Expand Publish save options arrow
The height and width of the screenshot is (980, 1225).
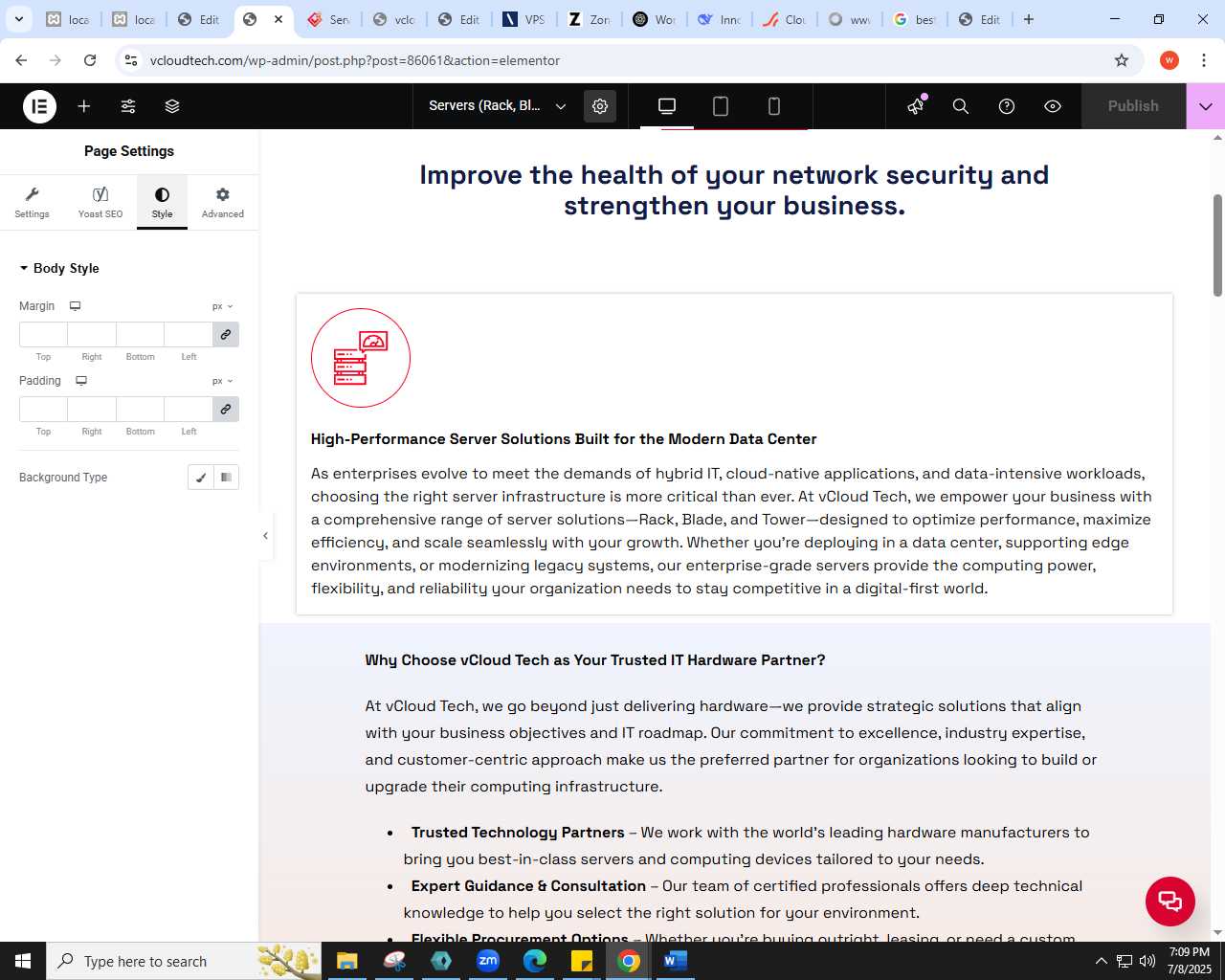click(1206, 106)
